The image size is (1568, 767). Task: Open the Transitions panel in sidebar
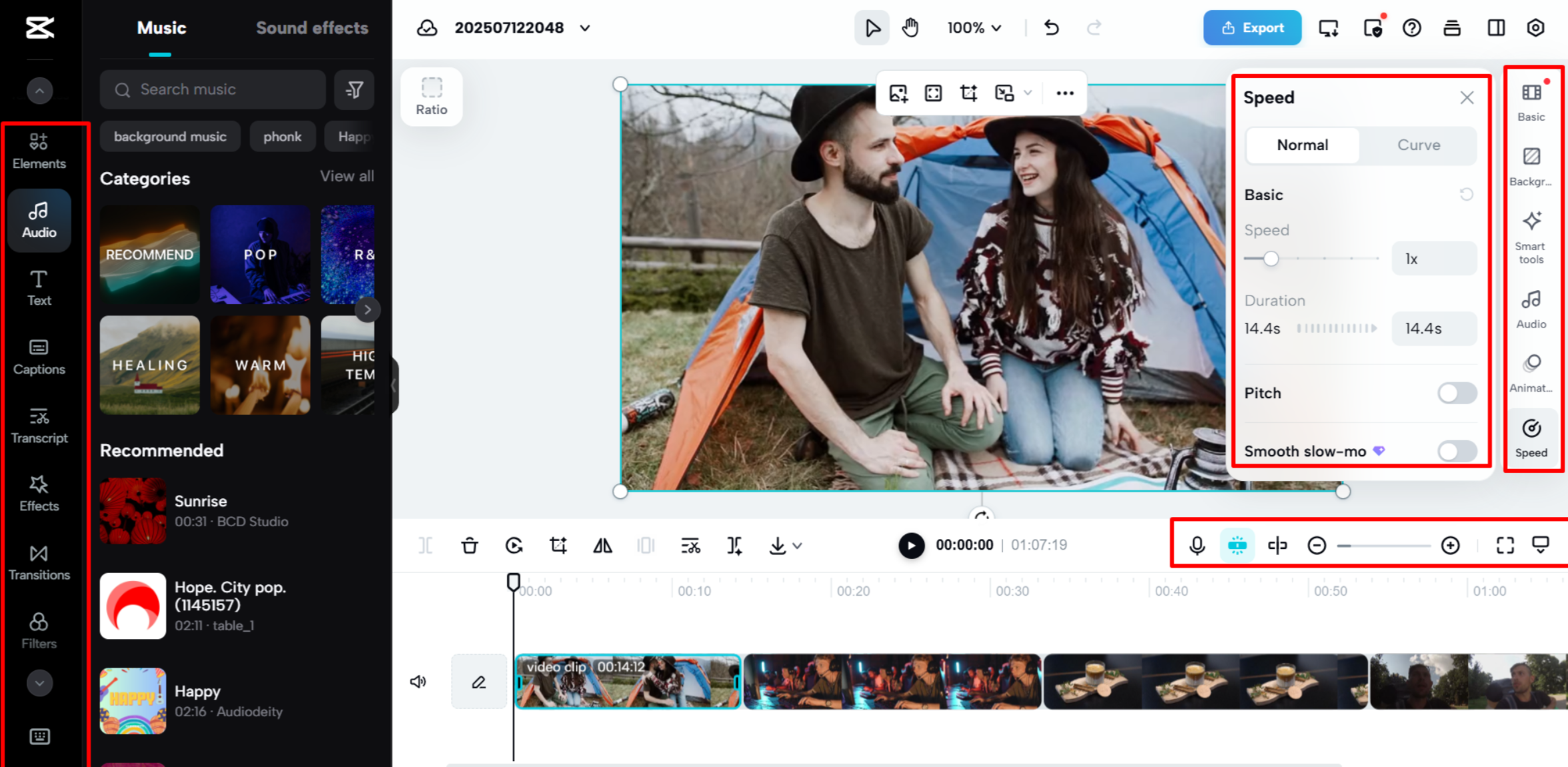click(x=39, y=562)
